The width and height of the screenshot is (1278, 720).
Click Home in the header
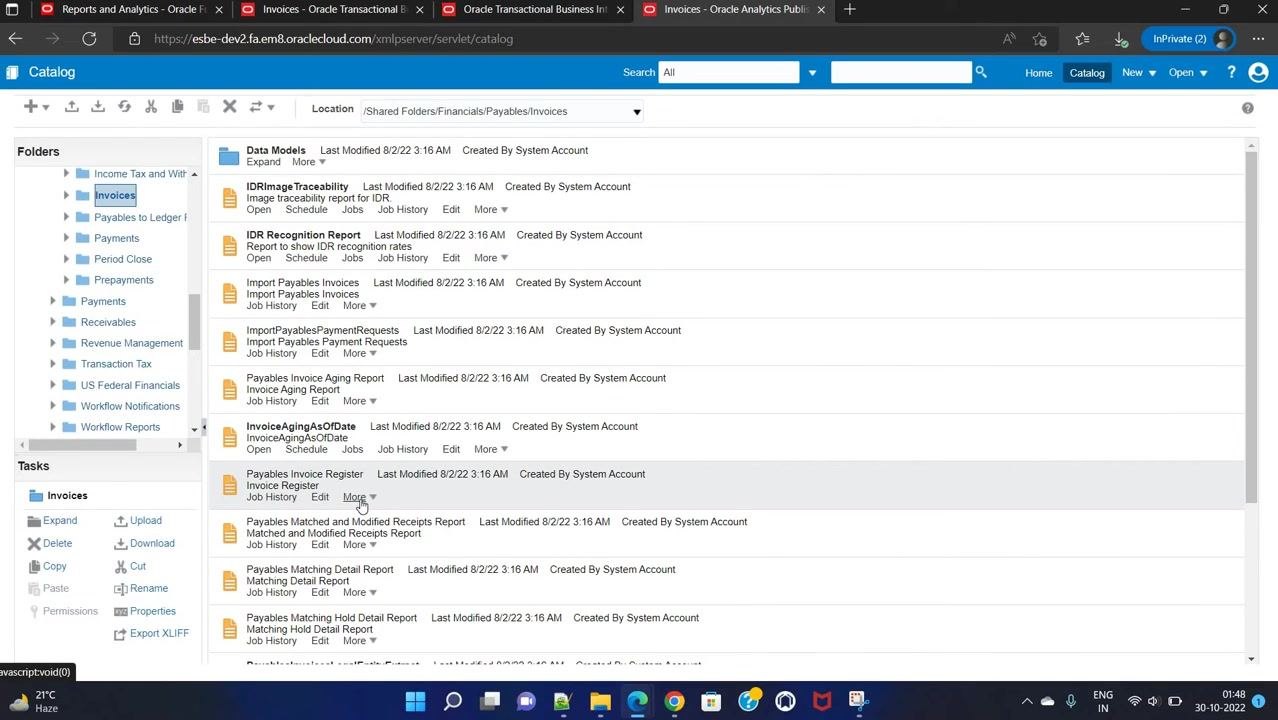pos(1038,72)
